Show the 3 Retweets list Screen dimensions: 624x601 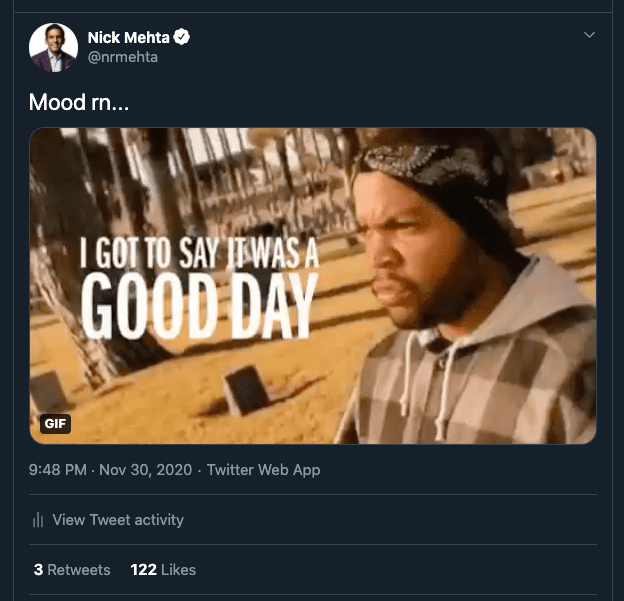[72, 569]
